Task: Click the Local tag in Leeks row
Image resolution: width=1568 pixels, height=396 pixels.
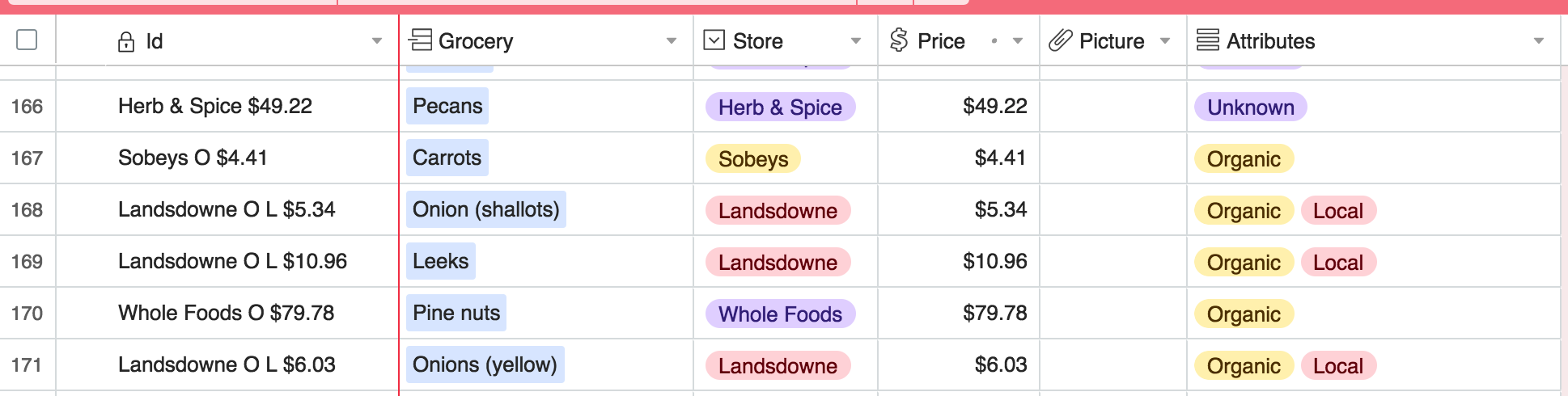Action: pos(1338,263)
